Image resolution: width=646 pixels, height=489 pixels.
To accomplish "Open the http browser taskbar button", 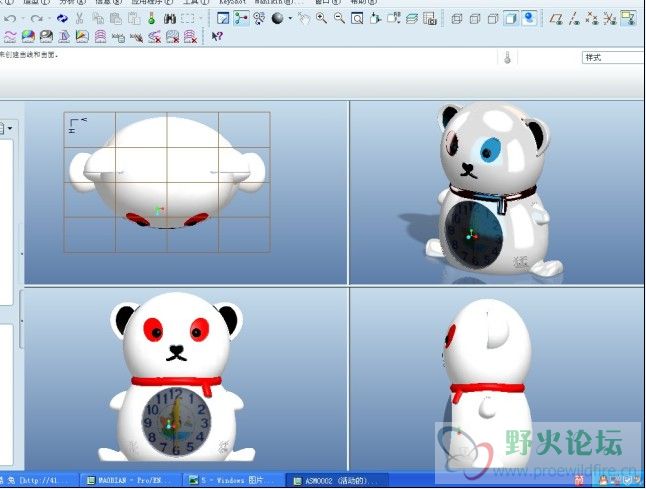I will click(39, 480).
